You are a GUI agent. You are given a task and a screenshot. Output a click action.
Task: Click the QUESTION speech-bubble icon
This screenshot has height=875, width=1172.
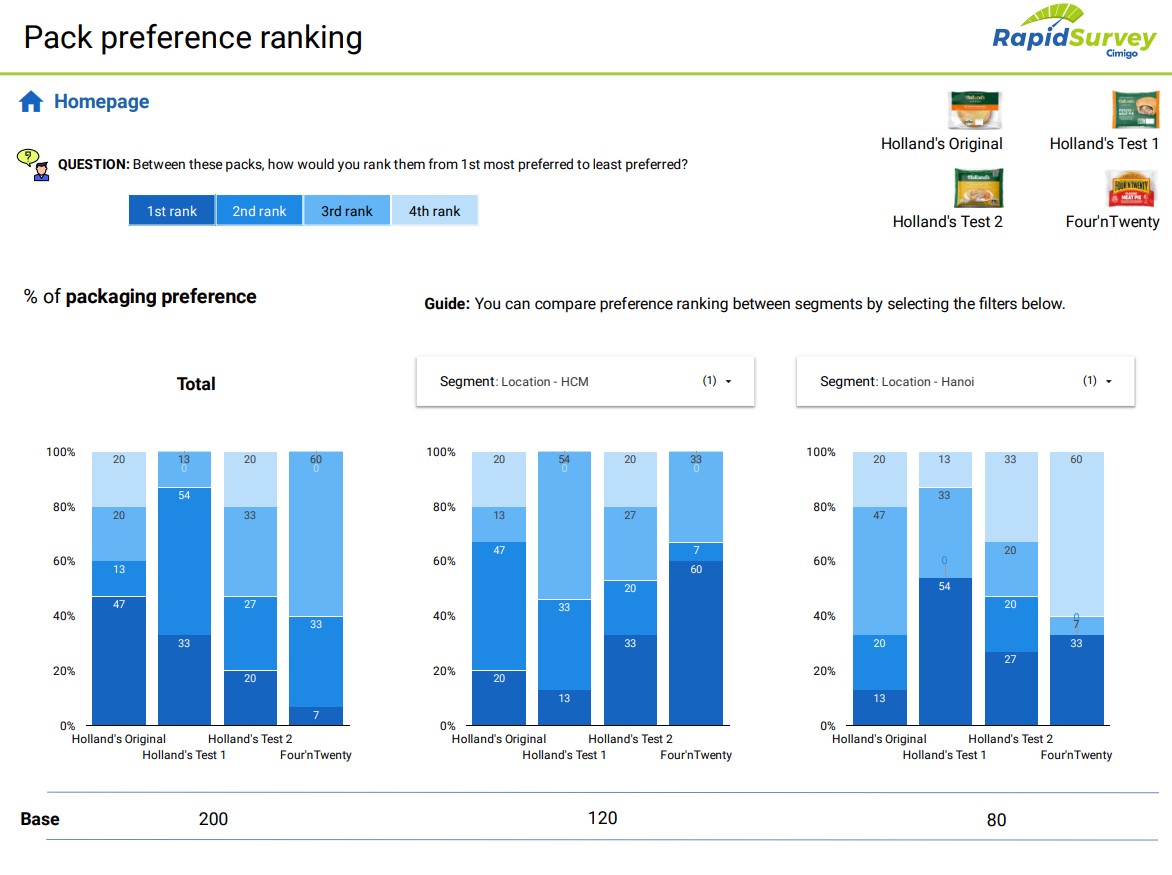coord(26,158)
